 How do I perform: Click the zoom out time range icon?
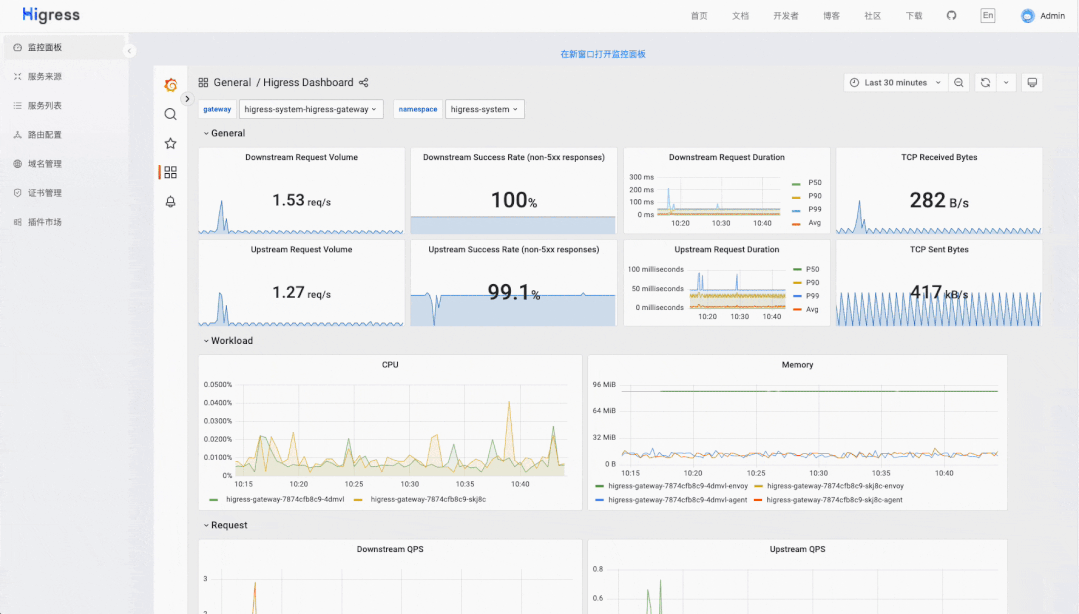coord(959,83)
